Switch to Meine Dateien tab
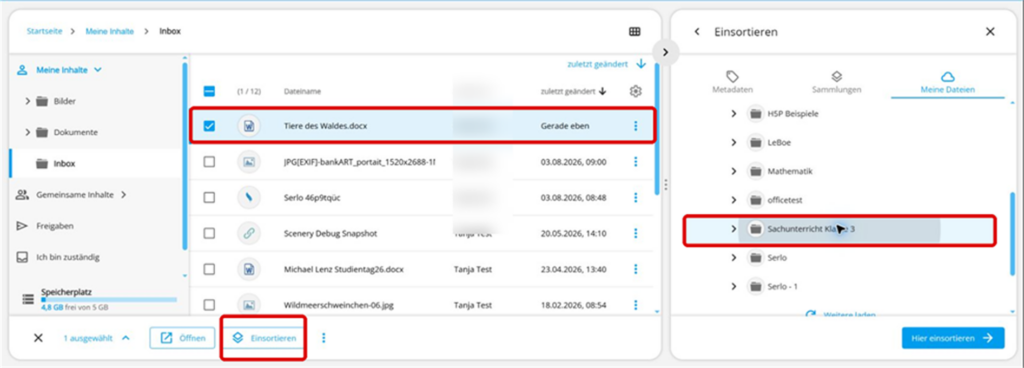 pyautogui.click(x=948, y=83)
